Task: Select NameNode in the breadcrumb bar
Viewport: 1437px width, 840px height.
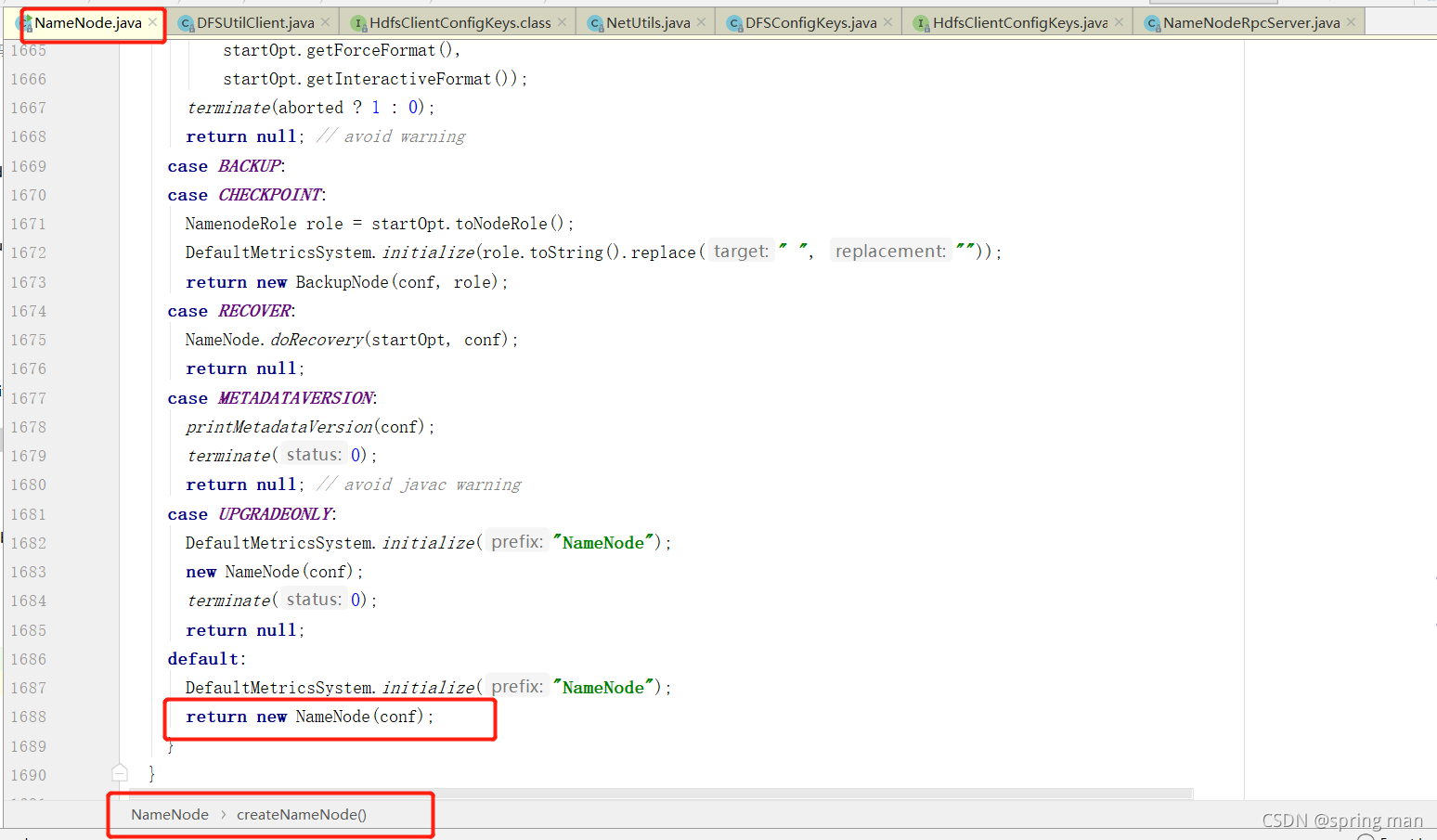Action: pos(170,814)
